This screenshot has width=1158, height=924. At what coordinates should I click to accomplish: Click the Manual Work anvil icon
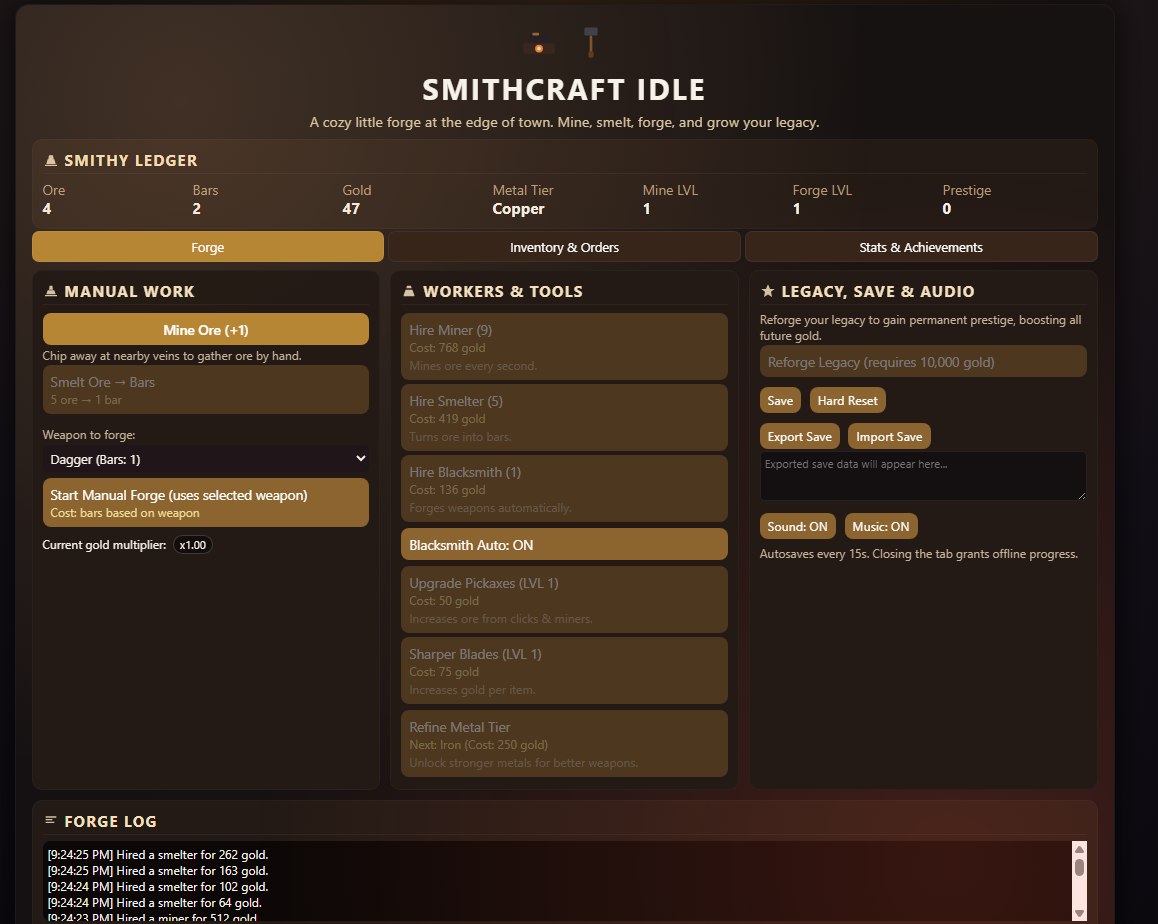click(51, 291)
